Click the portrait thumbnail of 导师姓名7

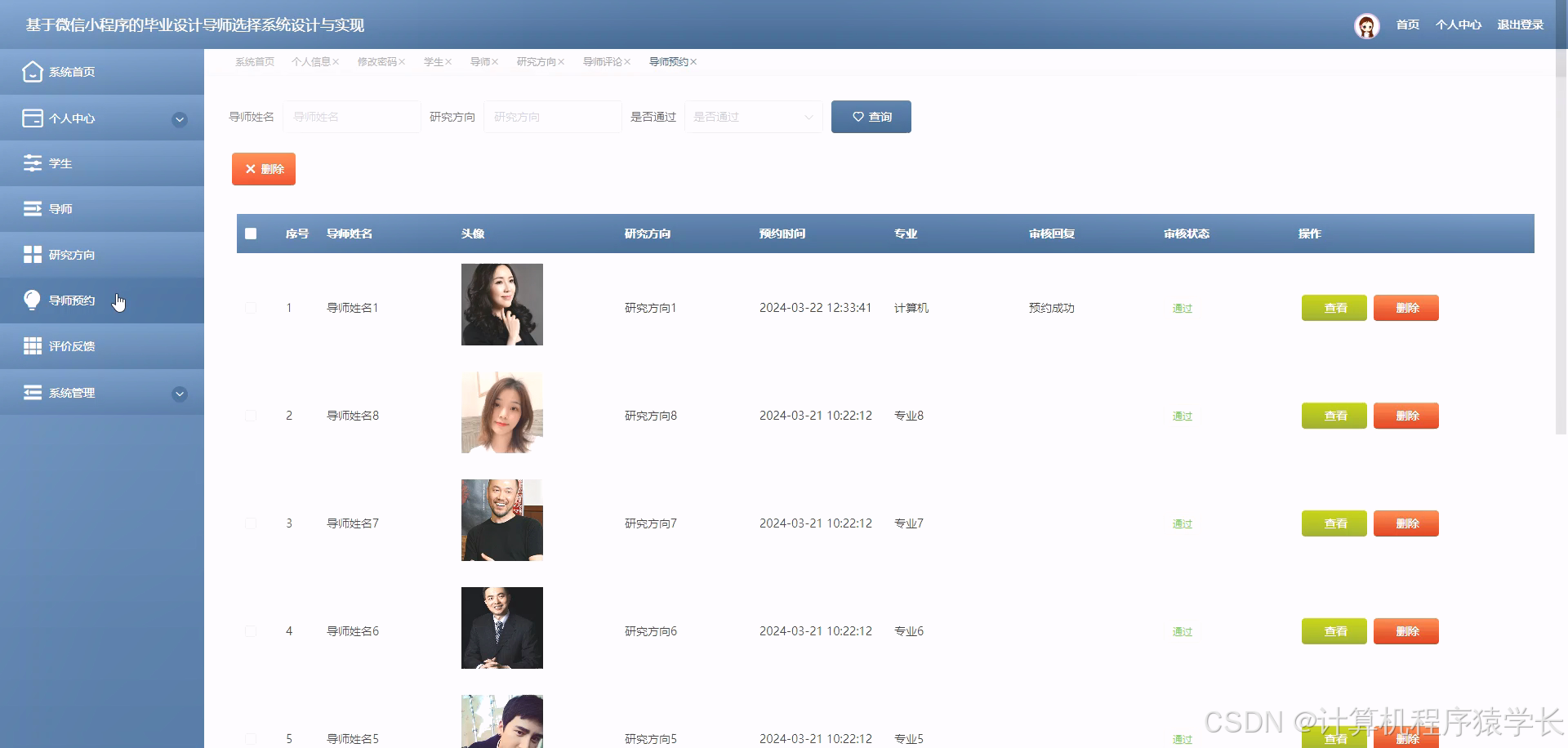(502, 520)
